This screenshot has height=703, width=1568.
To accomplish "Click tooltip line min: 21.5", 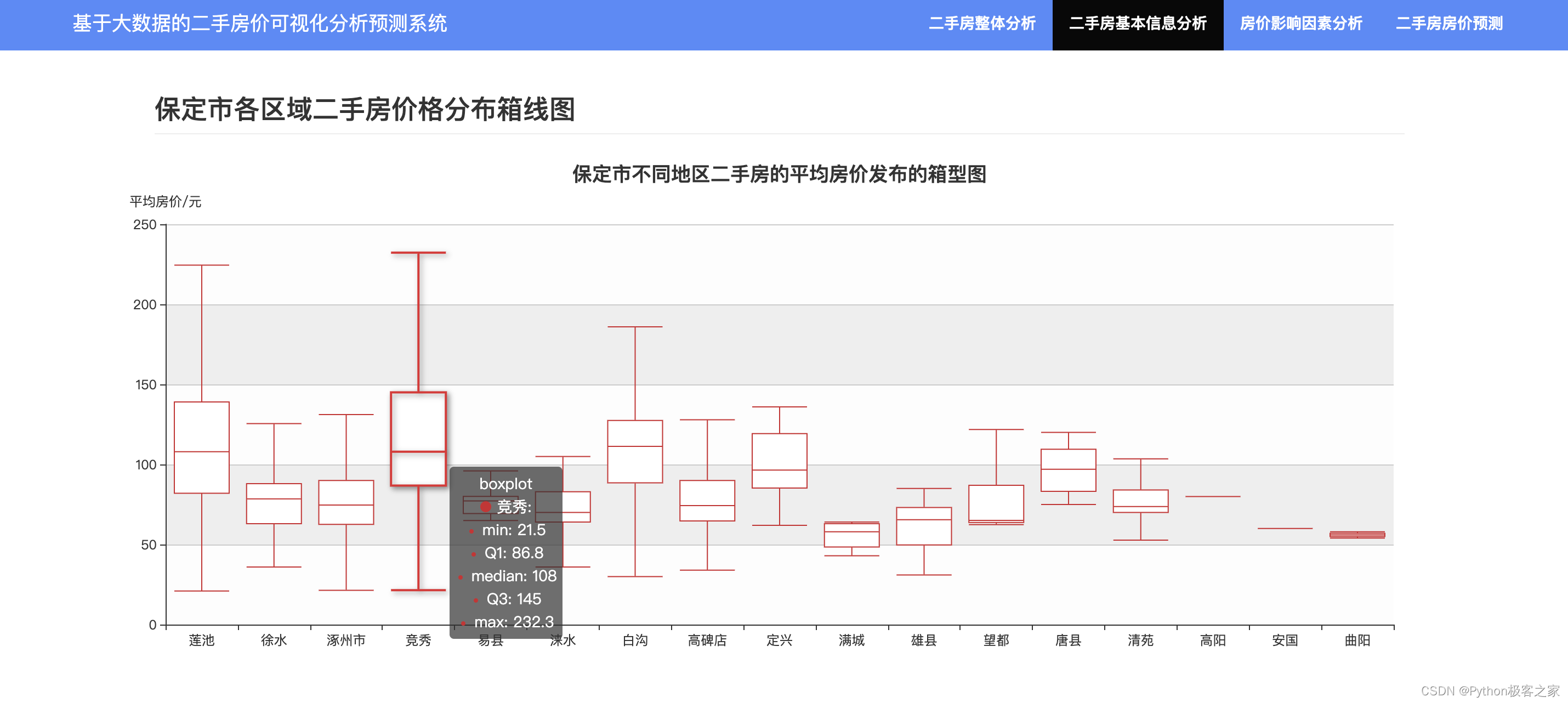I will point(514,530).
